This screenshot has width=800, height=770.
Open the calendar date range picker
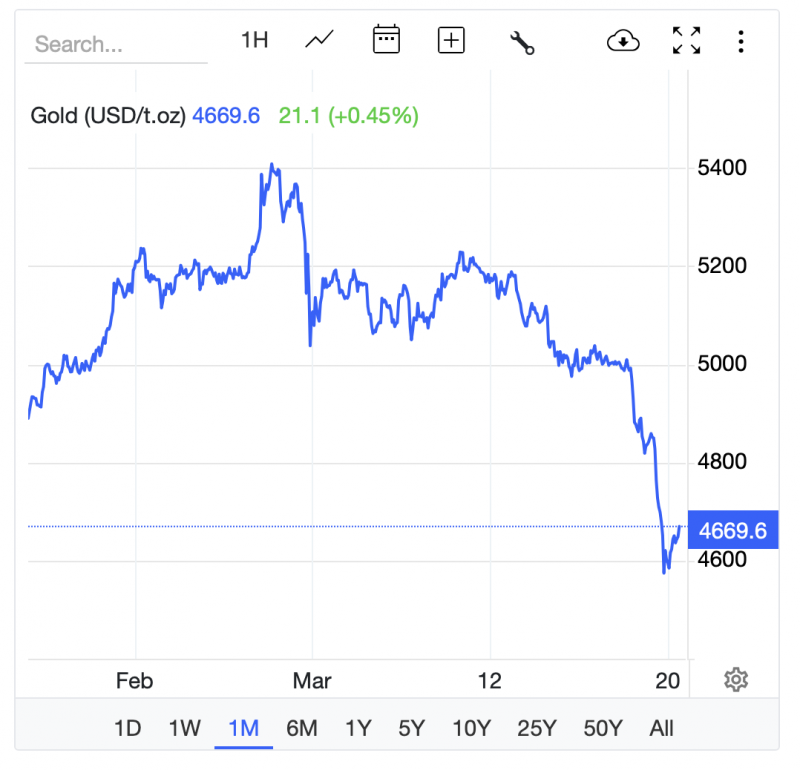[x=386, y=40]
